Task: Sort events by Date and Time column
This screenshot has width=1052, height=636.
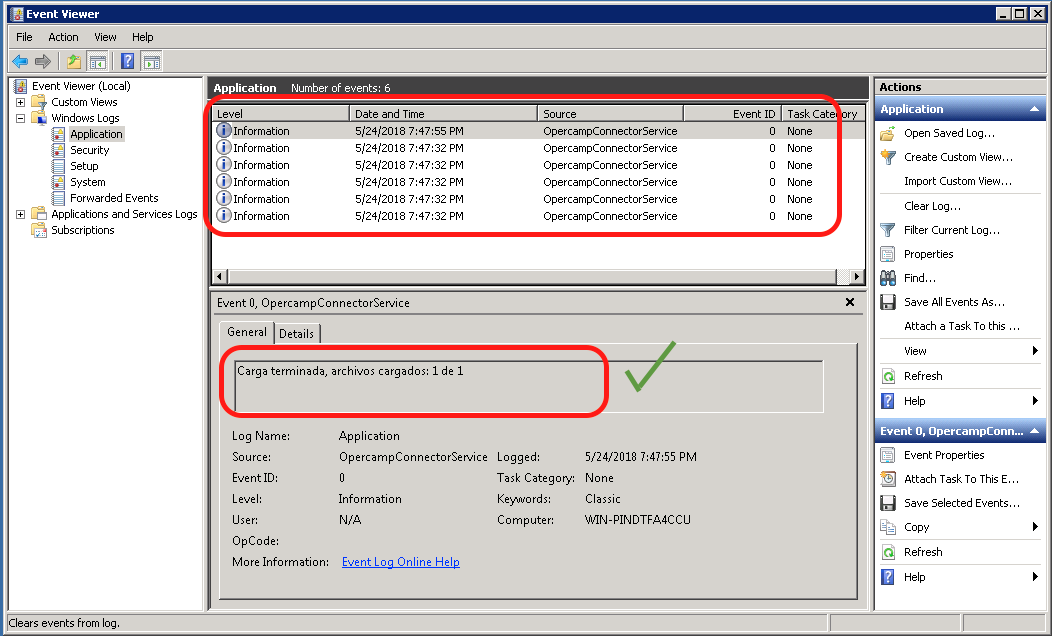Action: pos(443,114)
